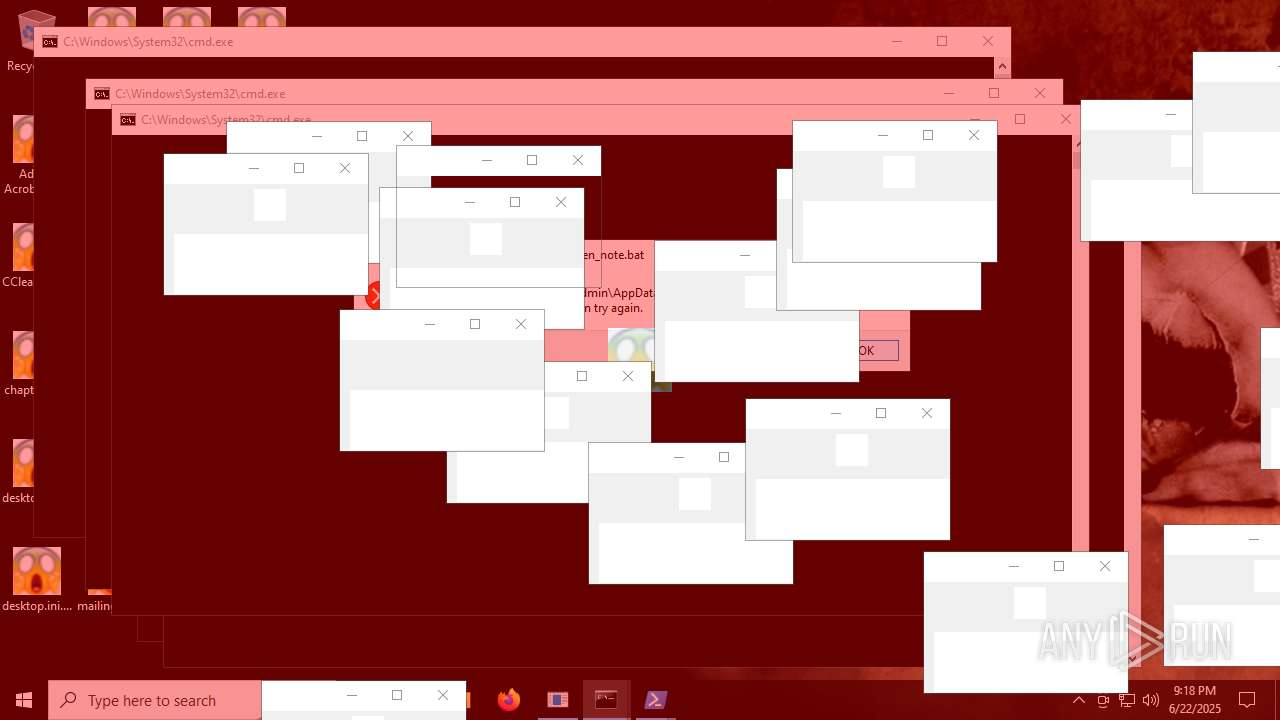Close the backmost cmd.exe window
This screenshot has width=1280, height=720.
[988, 41]
